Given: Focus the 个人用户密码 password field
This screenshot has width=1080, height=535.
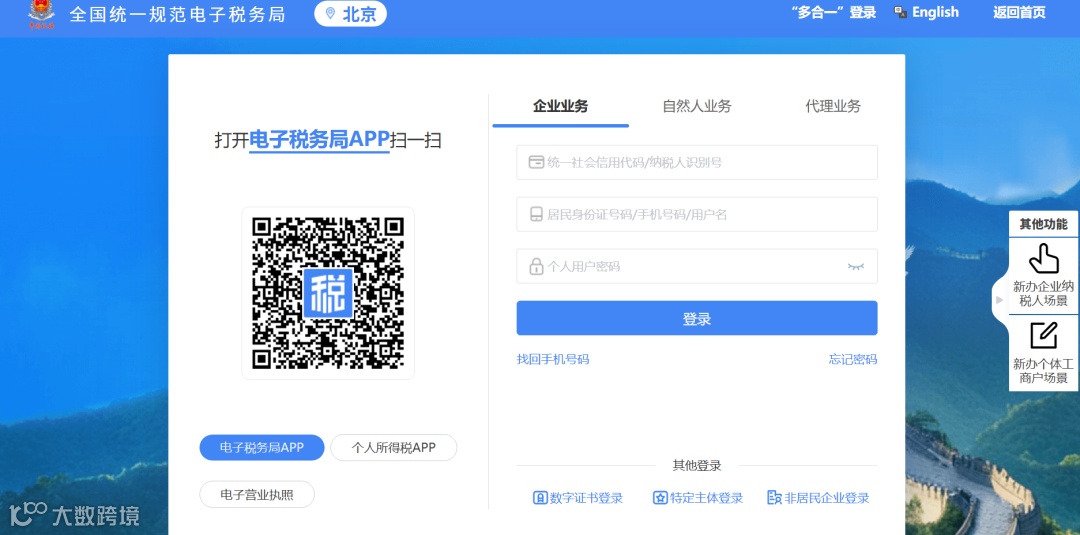Looking at the screenshot, I should pyautogui.click(x=696, y=266).
